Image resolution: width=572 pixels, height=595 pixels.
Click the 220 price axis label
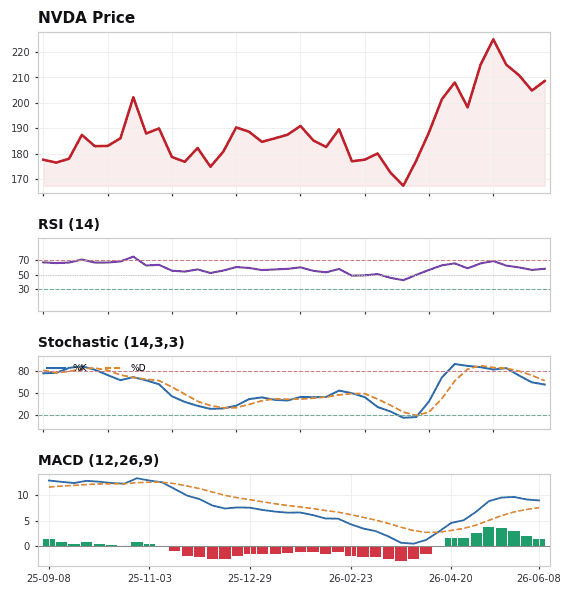(20, 52)
